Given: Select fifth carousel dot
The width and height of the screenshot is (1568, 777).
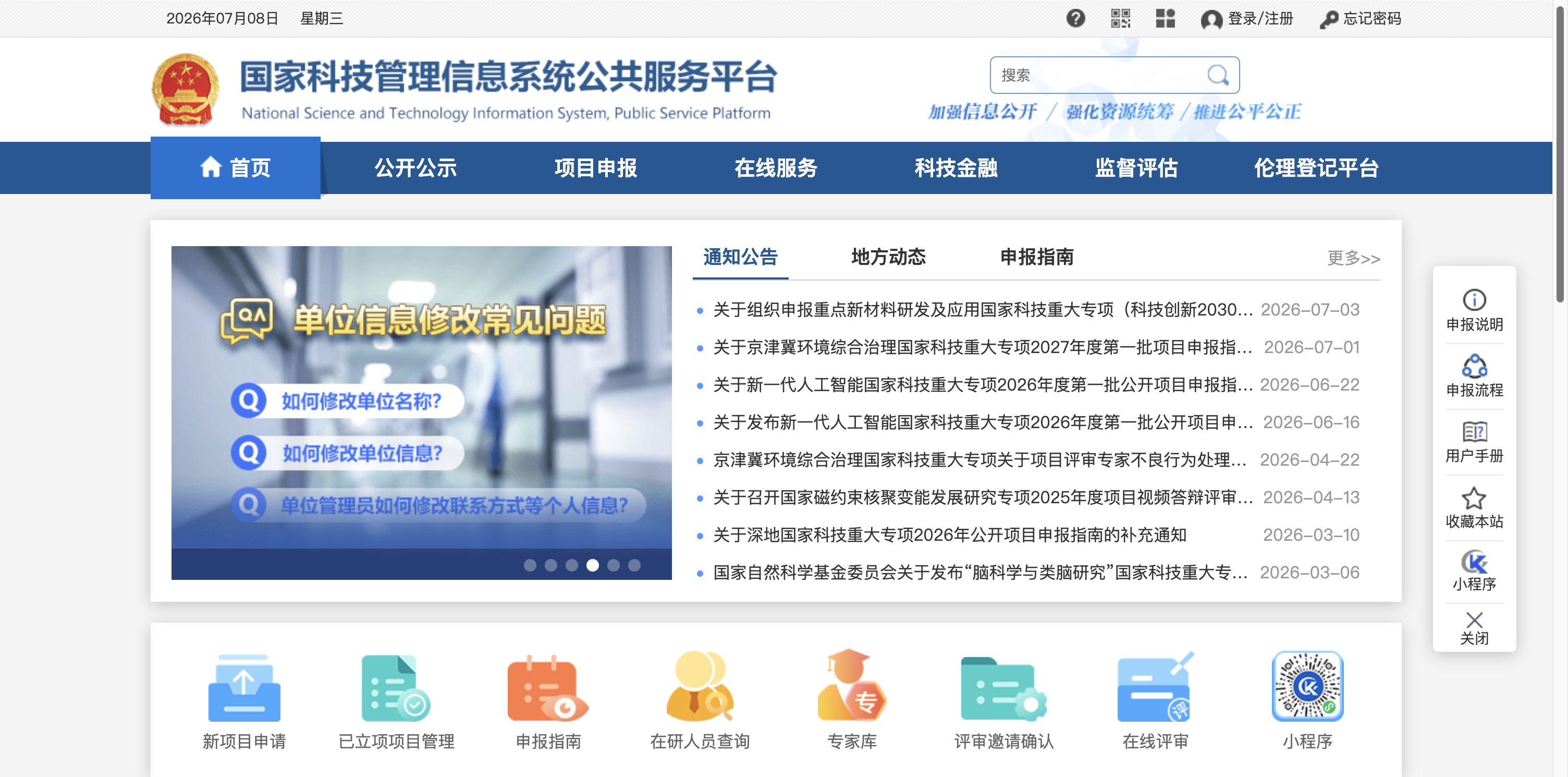Looking at the screenshot, I should pos(614,565).
